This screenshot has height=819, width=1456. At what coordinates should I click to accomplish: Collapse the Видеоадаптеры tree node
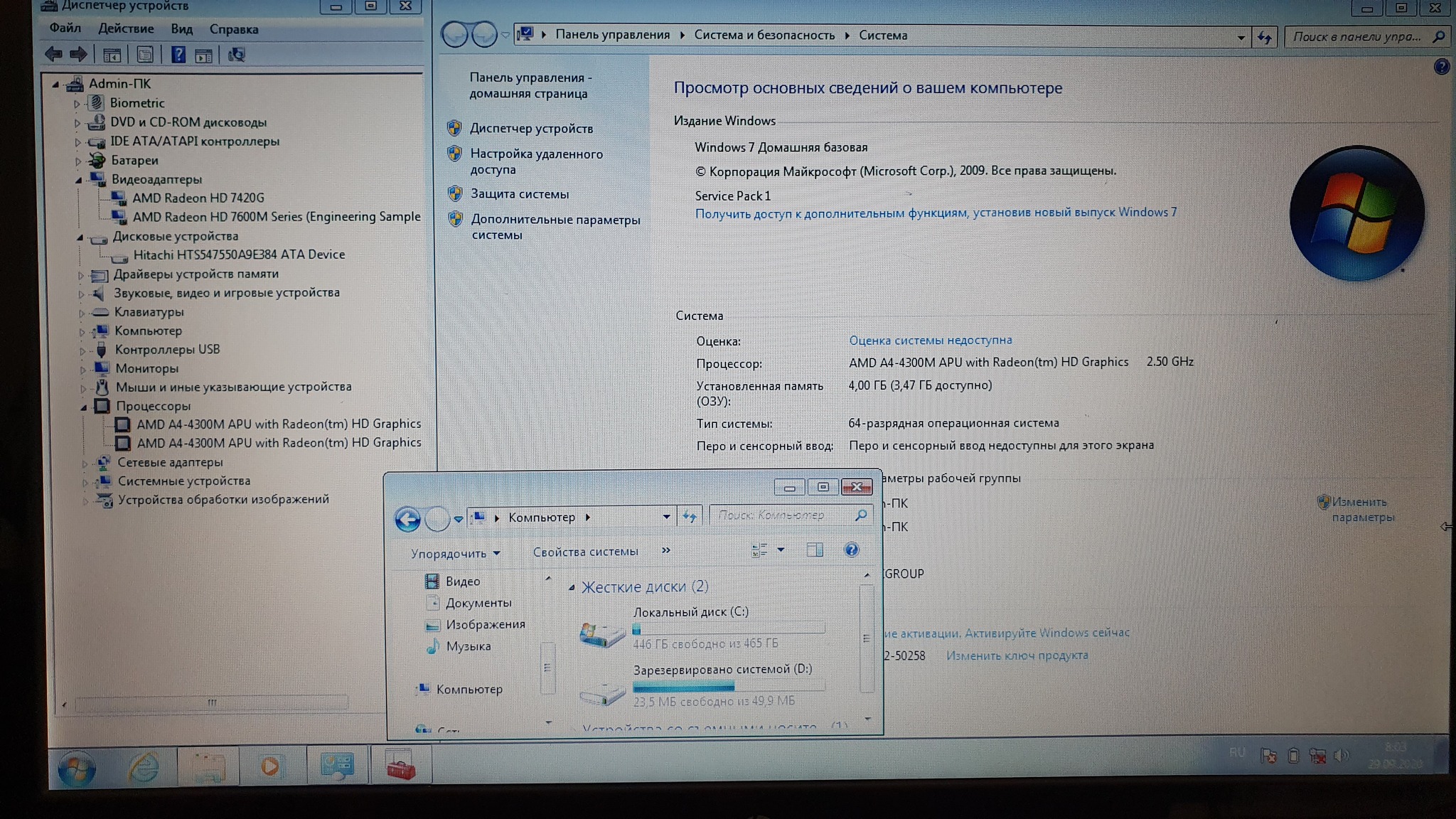point(79,180)
